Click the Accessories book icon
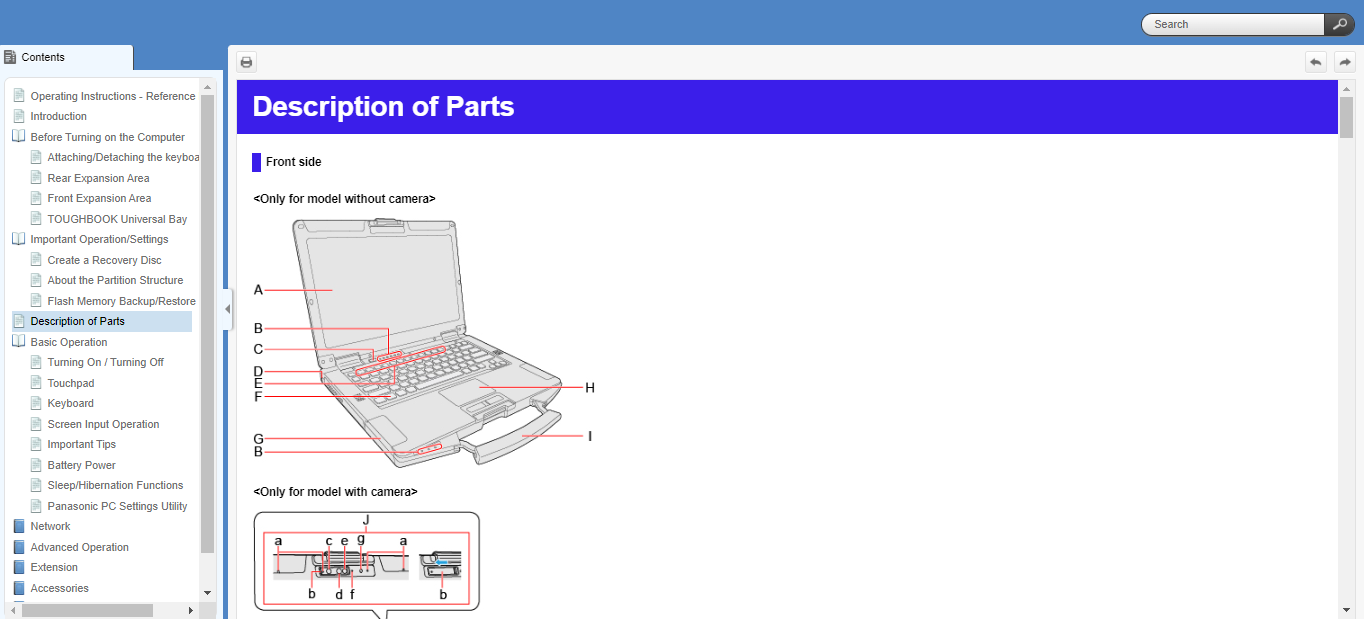 18,588
